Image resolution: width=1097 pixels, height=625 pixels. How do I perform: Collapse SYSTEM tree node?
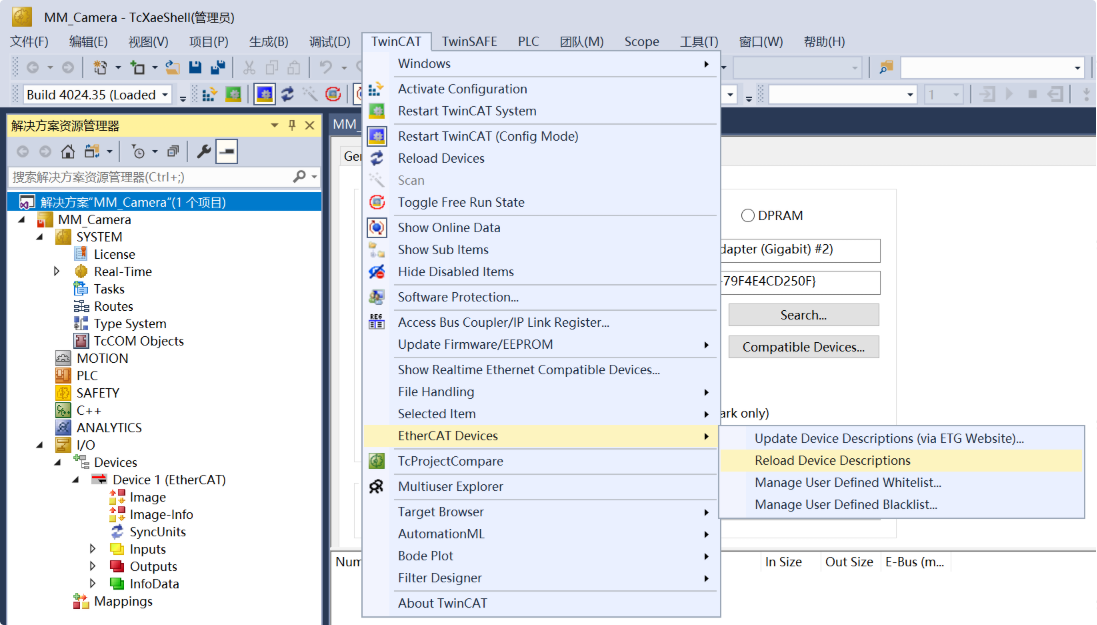(40, 237)
